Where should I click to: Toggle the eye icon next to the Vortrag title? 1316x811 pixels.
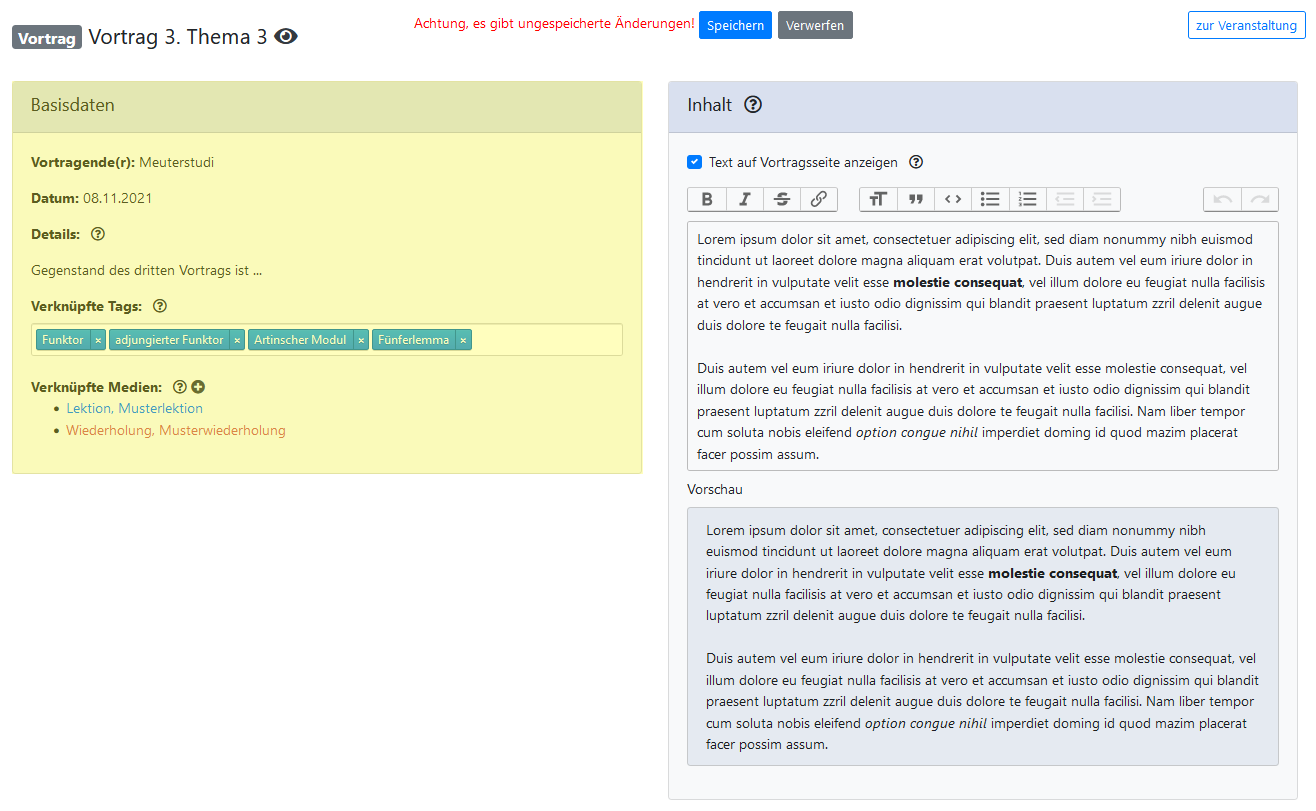click(x=286, y=37)
